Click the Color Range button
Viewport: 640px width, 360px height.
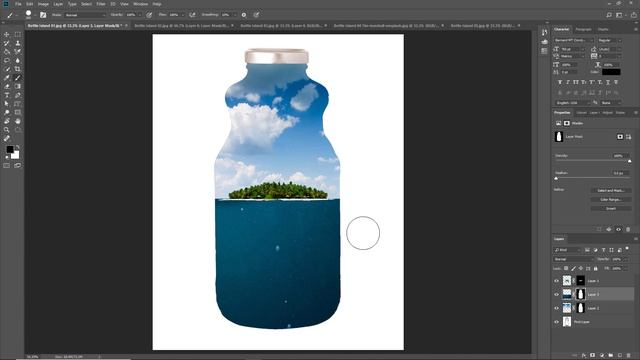[611, 199]
